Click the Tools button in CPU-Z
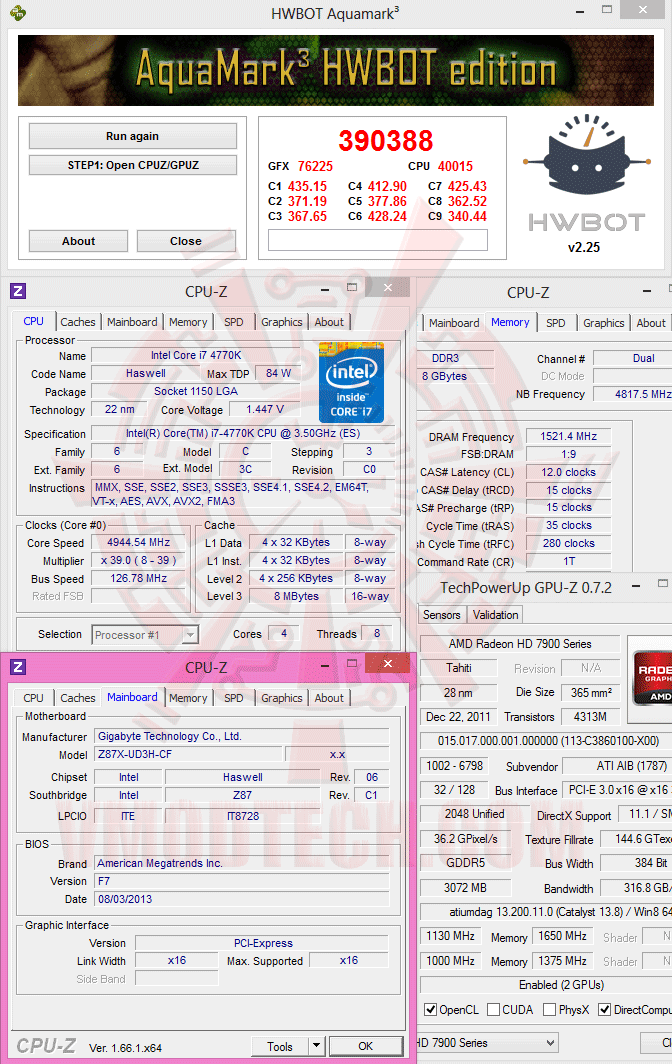The height and width of the screenshot is (1064, 672). (280, 1046)
